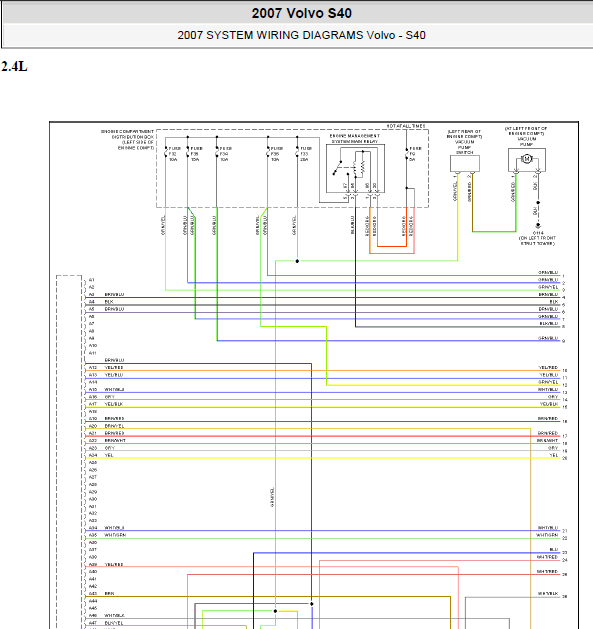
Task: Click the "WHT/BLU" label at pin A15
Action: pos(114,390)
